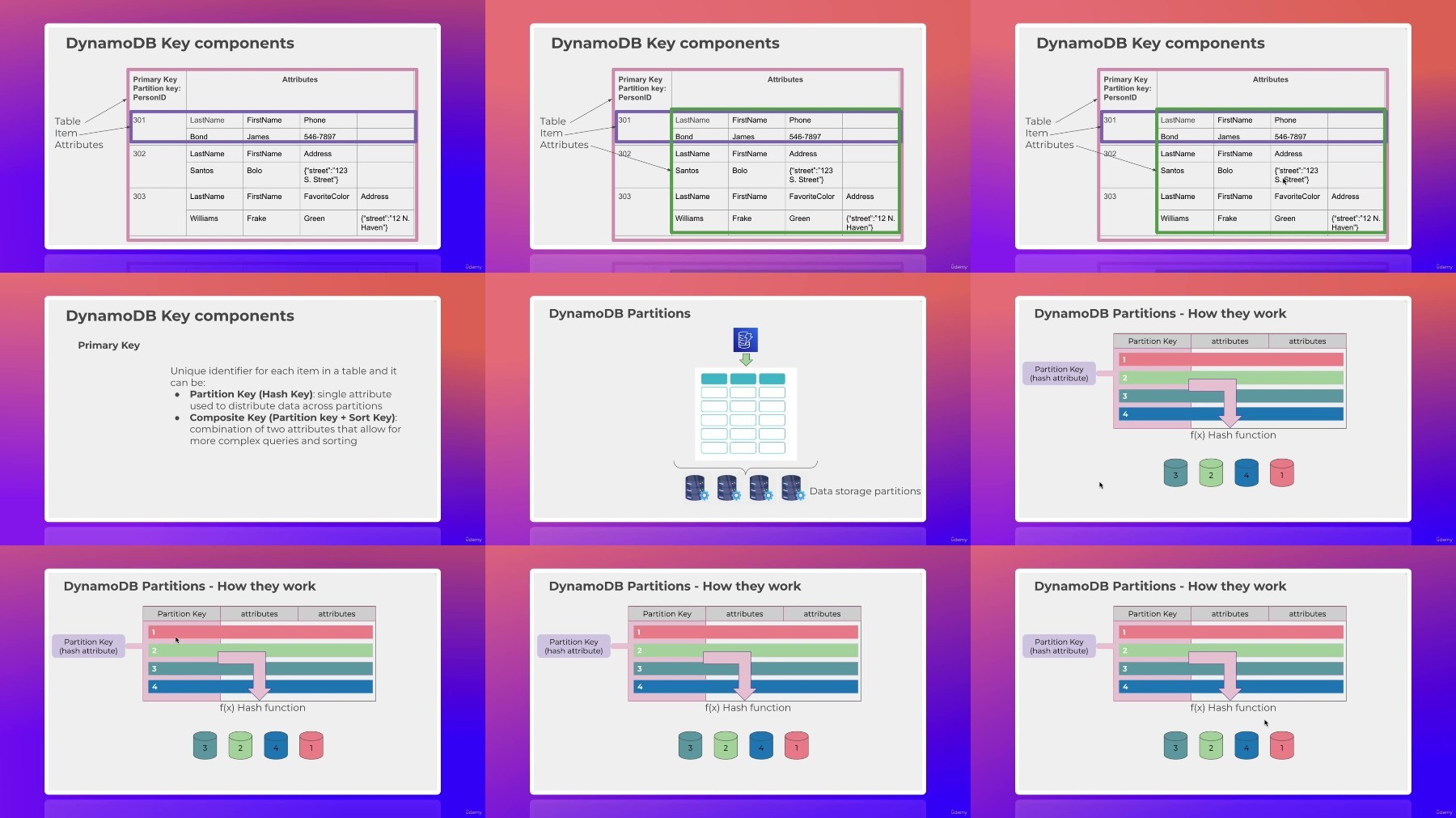Click the 'Partition Key (Hash Key)' bullet text
This screenshot has height=818, width=1456.
290,400
